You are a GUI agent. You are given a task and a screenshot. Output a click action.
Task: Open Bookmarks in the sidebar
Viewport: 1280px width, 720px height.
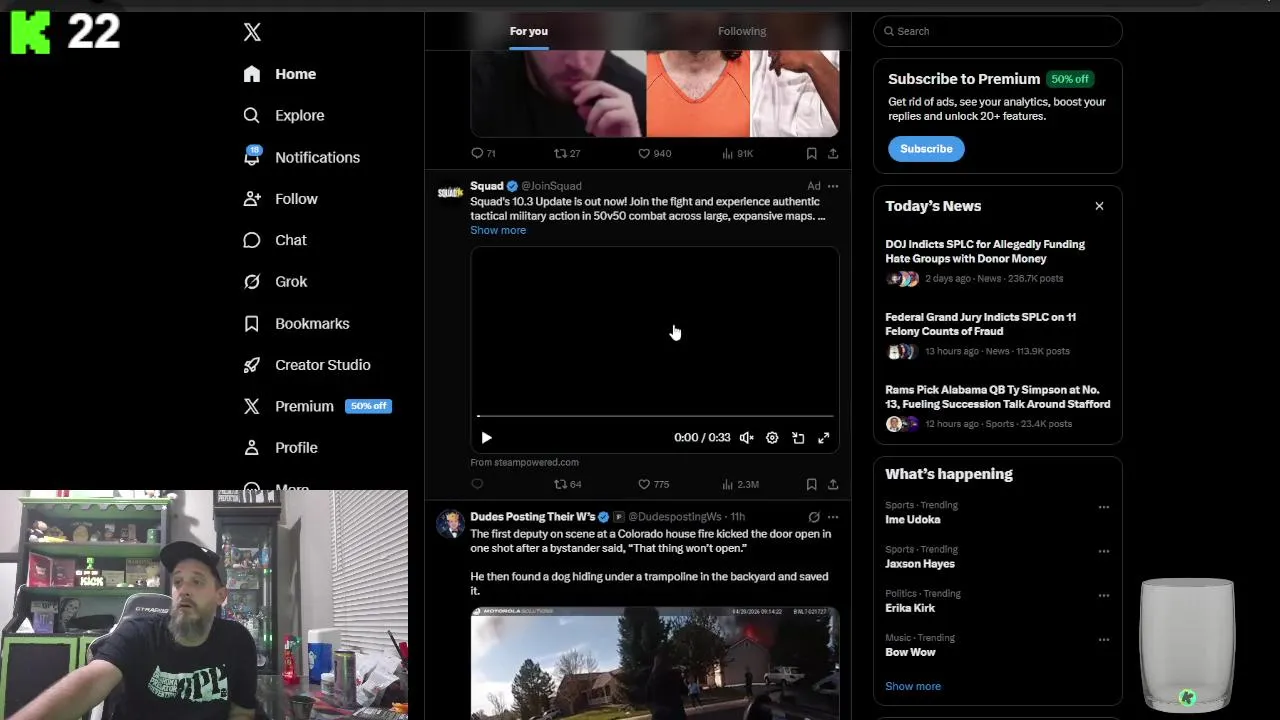coord(296,324)
